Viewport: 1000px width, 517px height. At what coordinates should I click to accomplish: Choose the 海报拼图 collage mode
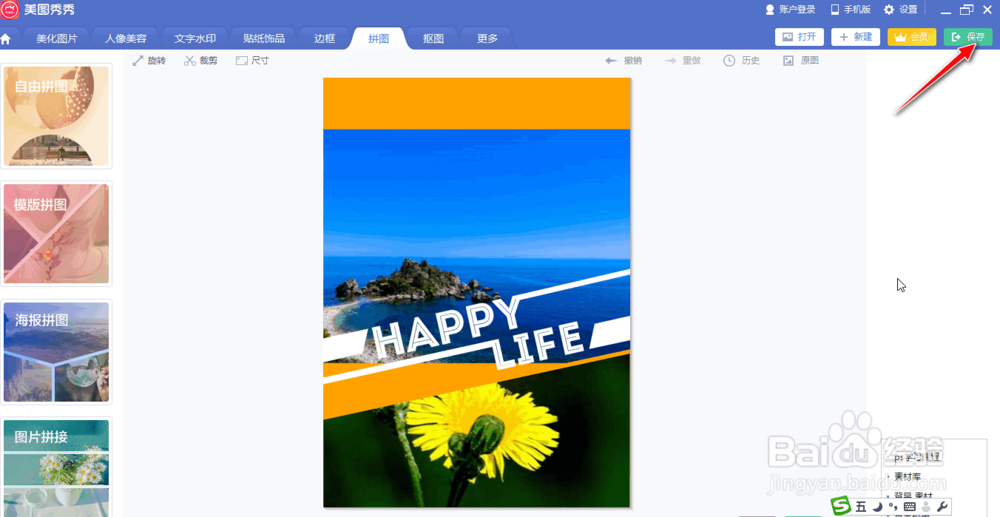coord(56,352)
